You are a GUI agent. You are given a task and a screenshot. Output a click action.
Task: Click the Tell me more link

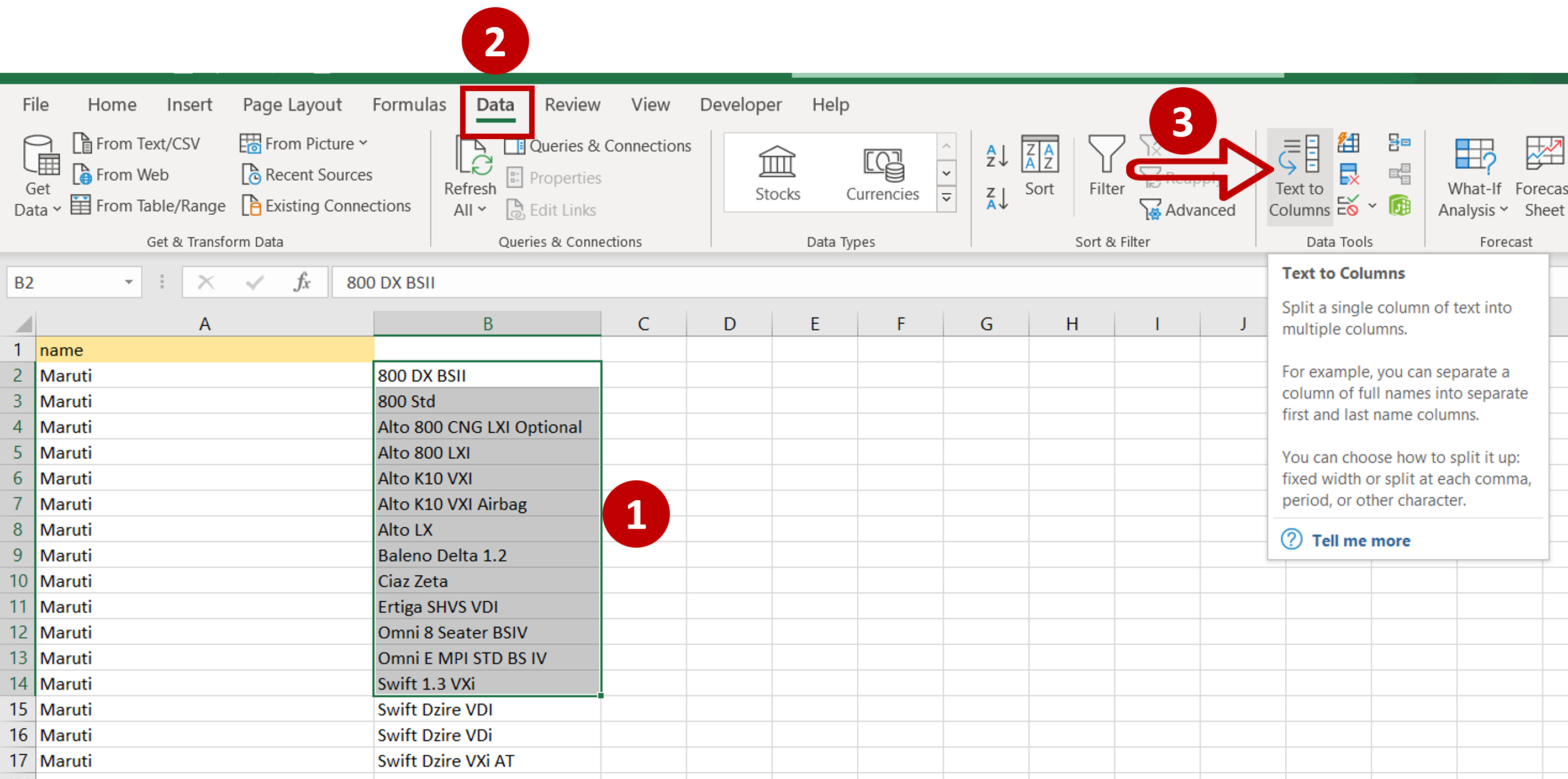pyautogui.click(x=1360, y=540)
